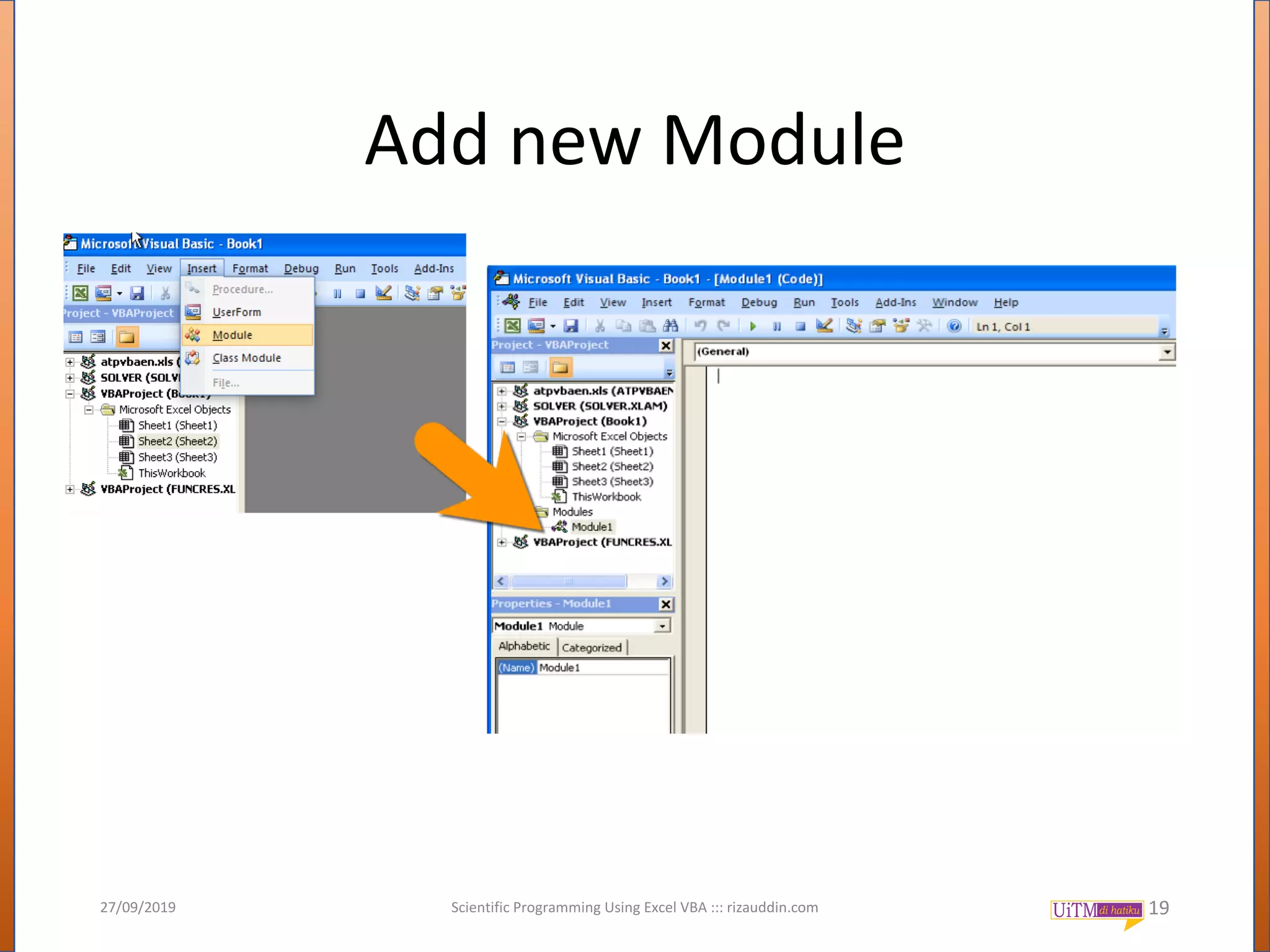The width and height of the screenshot is (1270, 952).
Task: Select Module from the Insert menu
Action: (x=247, y=335)
